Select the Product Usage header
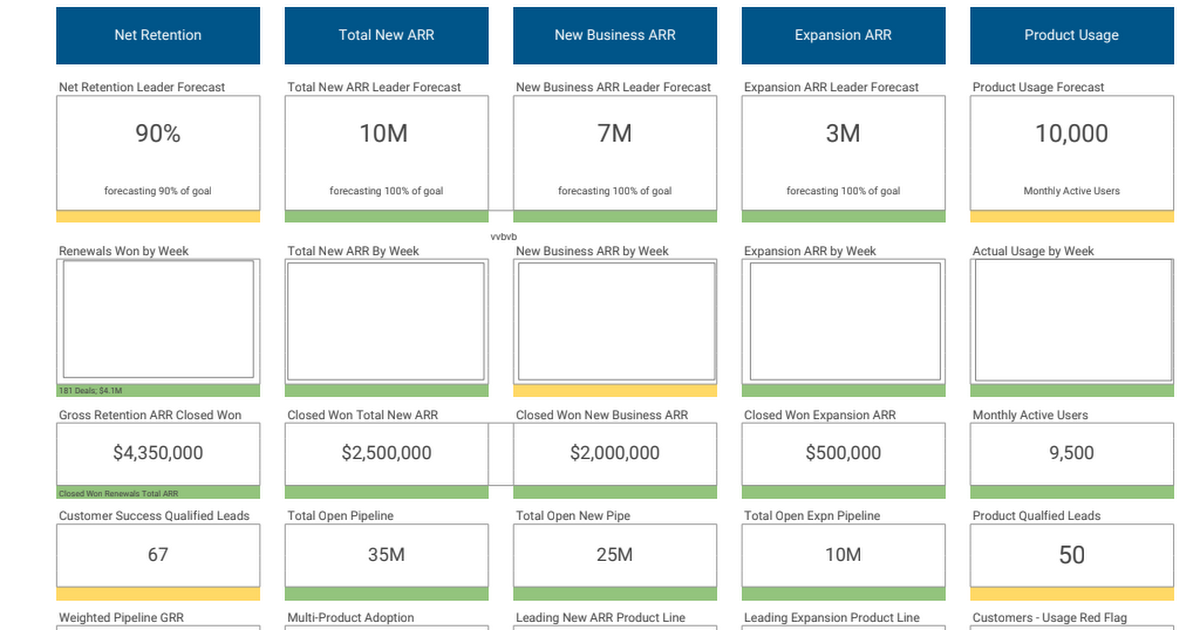 pyautogui.click(x=1071, y=35)
